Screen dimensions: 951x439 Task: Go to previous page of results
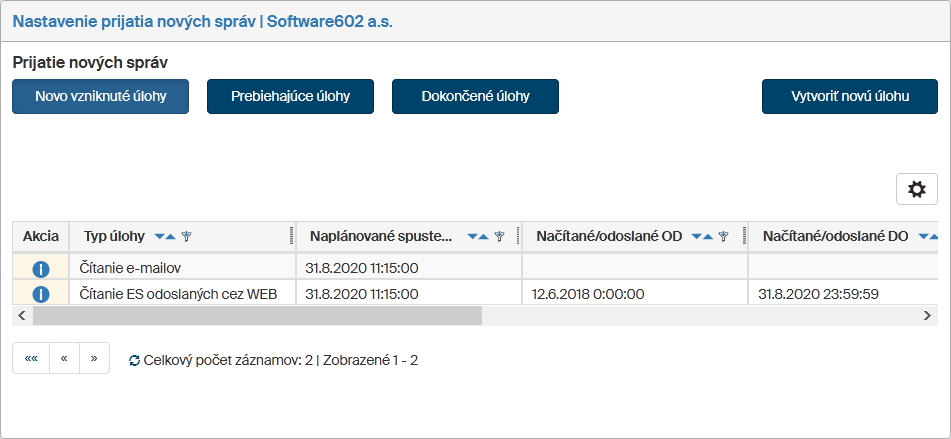pyautogui.click(x=64, y=358)
